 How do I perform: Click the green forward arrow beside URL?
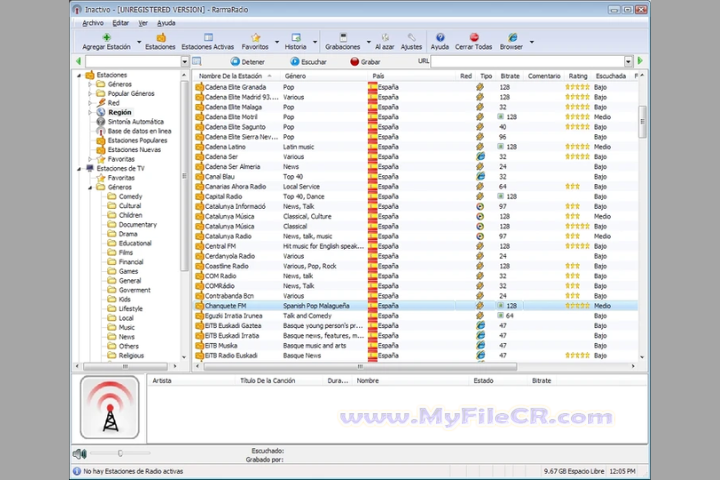click(641, 61)
